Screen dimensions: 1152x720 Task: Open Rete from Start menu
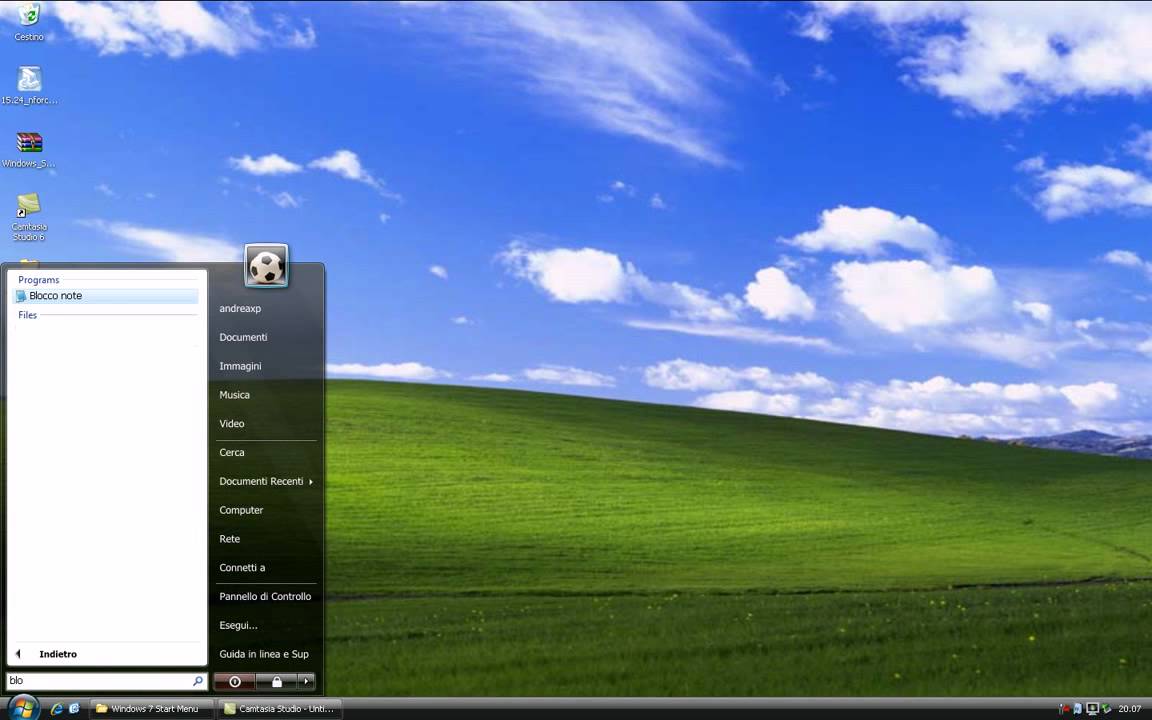[x=229, y=539]
